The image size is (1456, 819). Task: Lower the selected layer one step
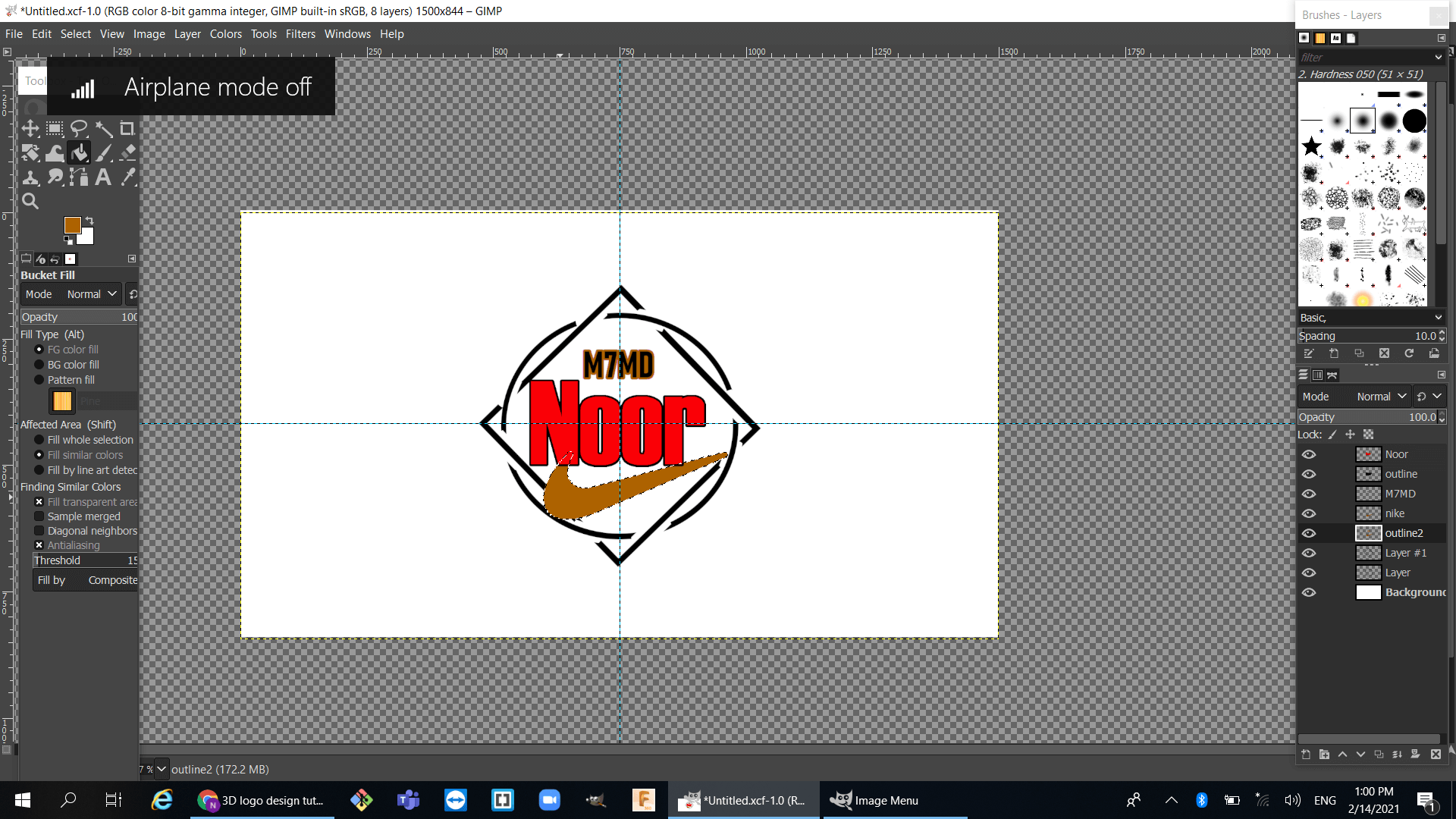pyautogui.click(x=1360, y=755)
